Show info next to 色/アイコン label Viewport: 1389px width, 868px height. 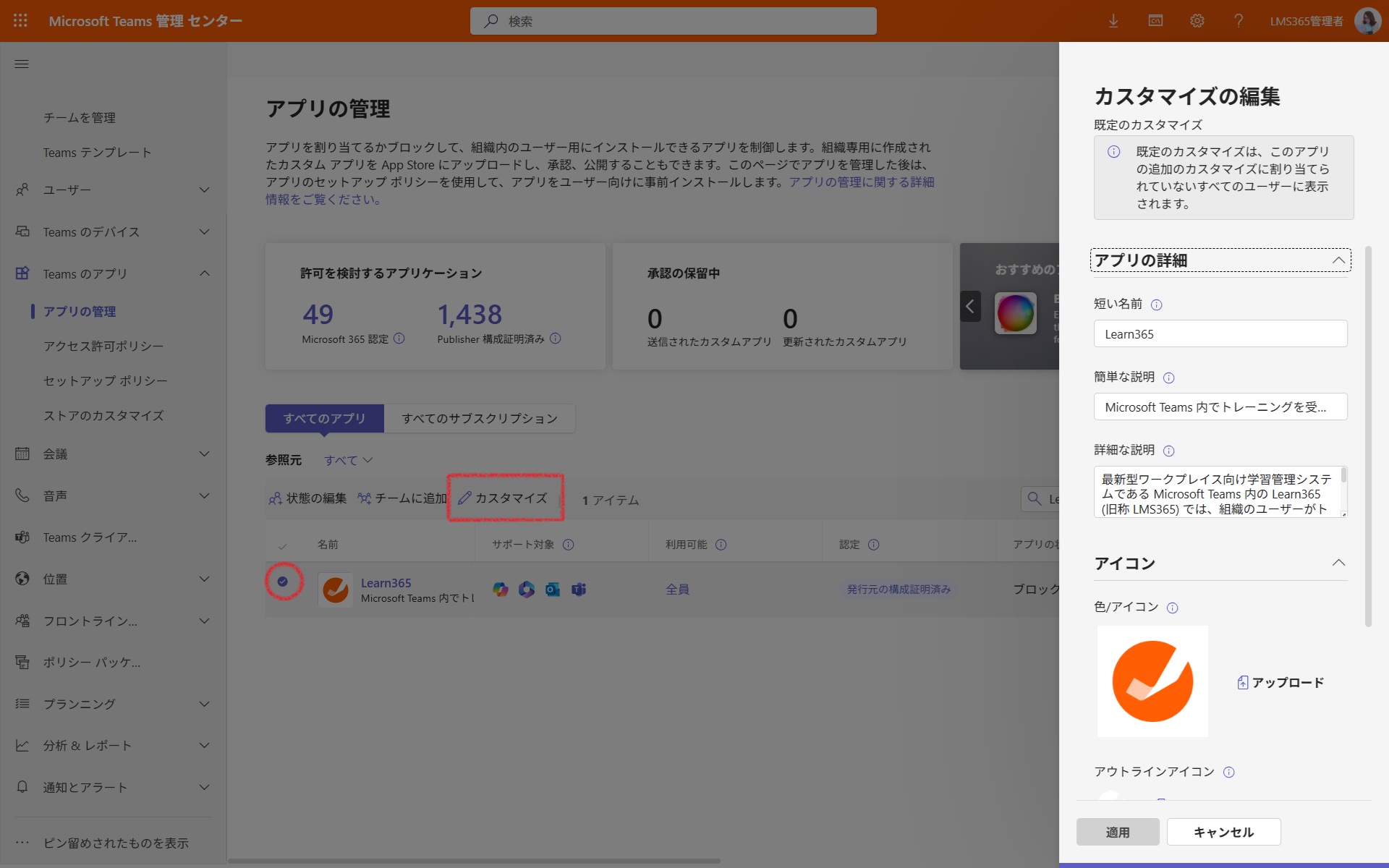coord(1173,608)
